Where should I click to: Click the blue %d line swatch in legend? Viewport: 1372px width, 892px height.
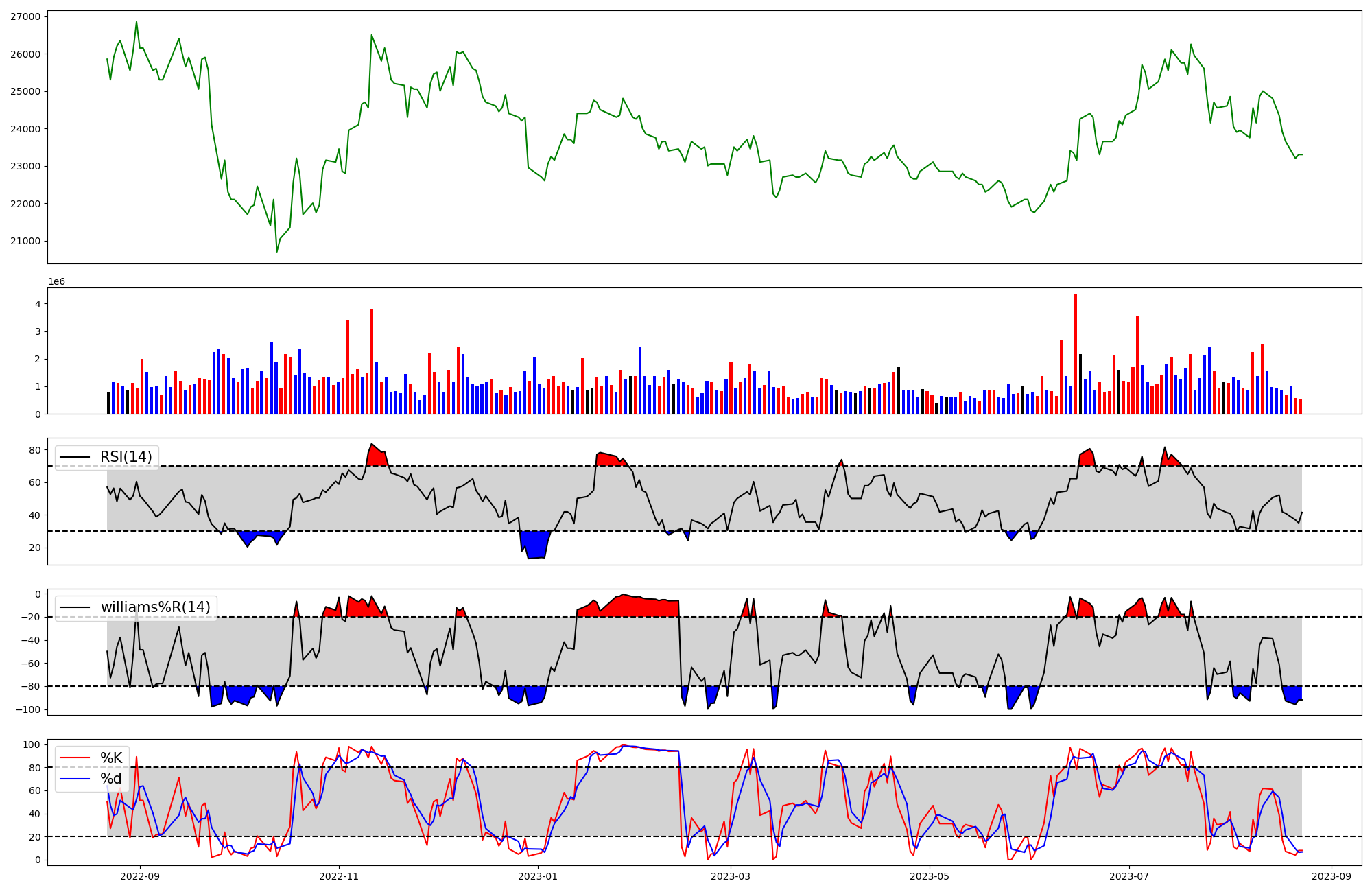click(x=75, y=779)
